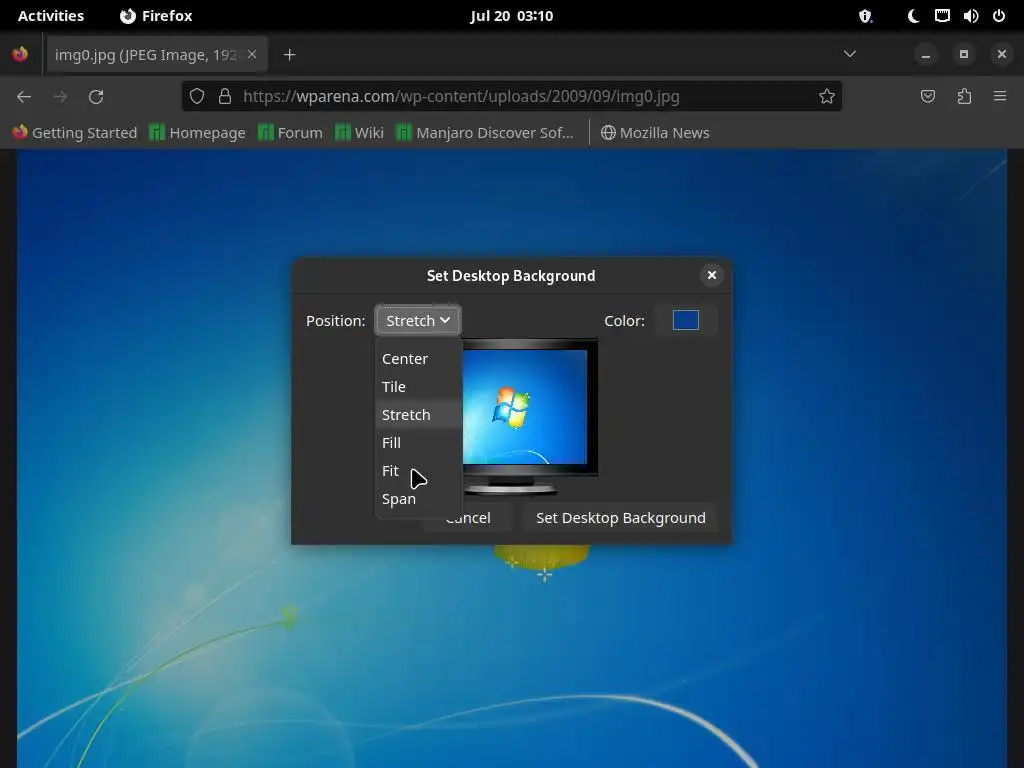Maximize the Firefox window
Image resolution: width=1024 pixels, height=768 pixels.
coord(963,54)
